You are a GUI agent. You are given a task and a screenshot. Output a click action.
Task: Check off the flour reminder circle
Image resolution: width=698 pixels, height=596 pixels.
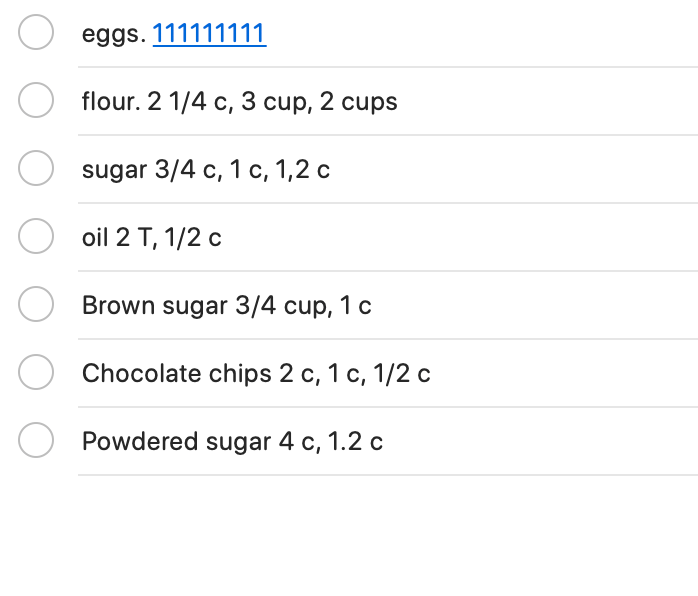point(36,102)
